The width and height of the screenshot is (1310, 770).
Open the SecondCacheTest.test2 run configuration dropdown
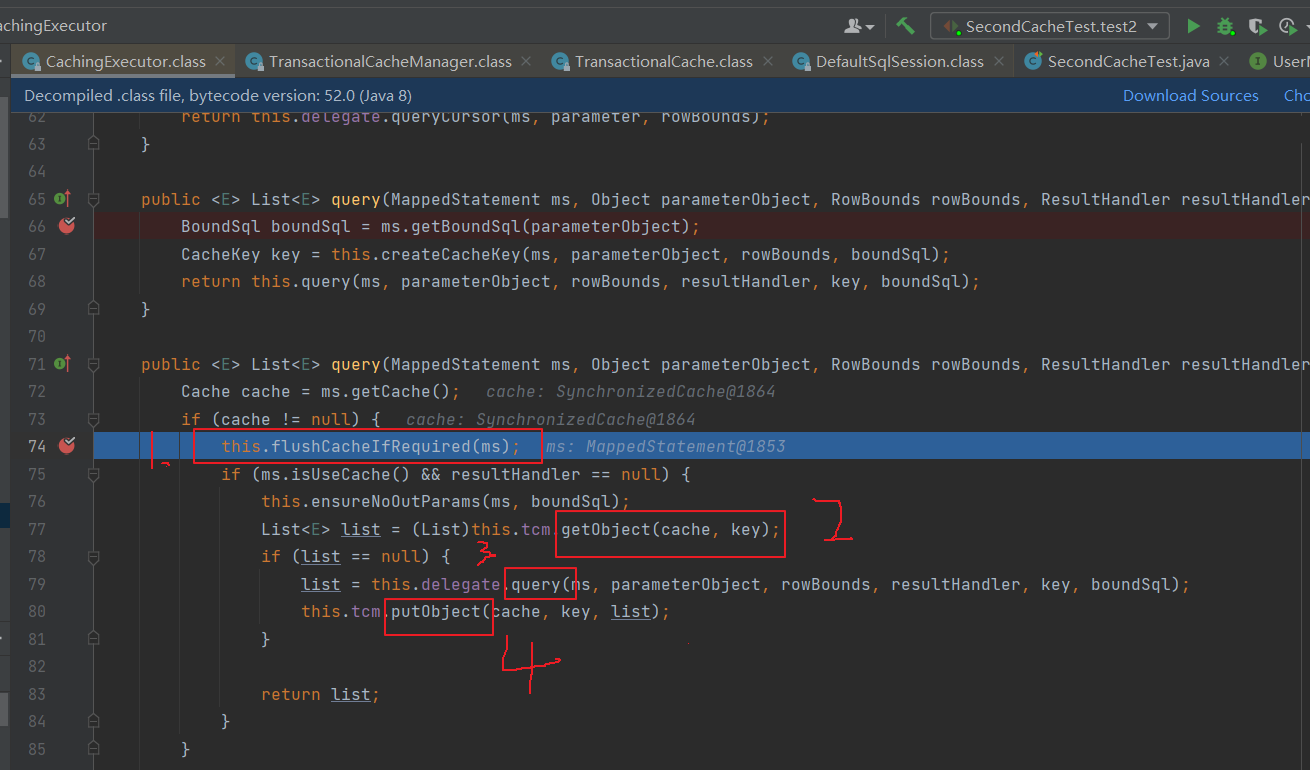click(1049, 26)
